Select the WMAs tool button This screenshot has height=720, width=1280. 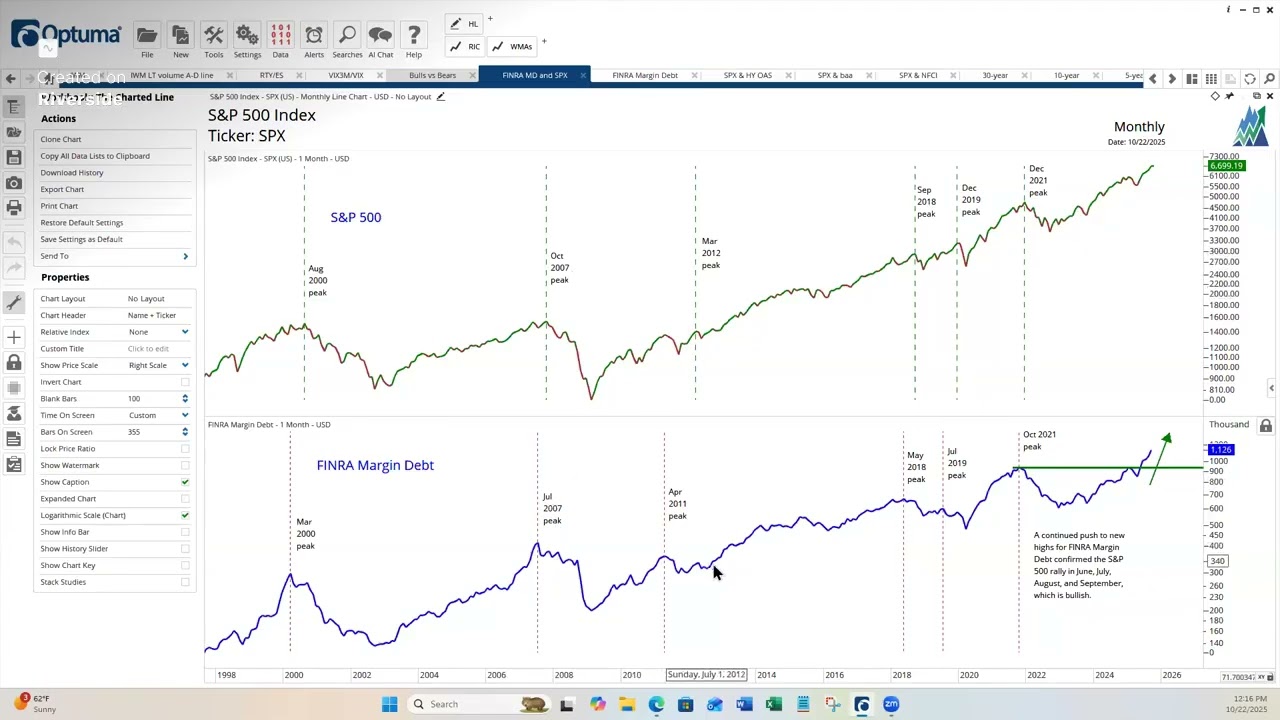point(512,46)
